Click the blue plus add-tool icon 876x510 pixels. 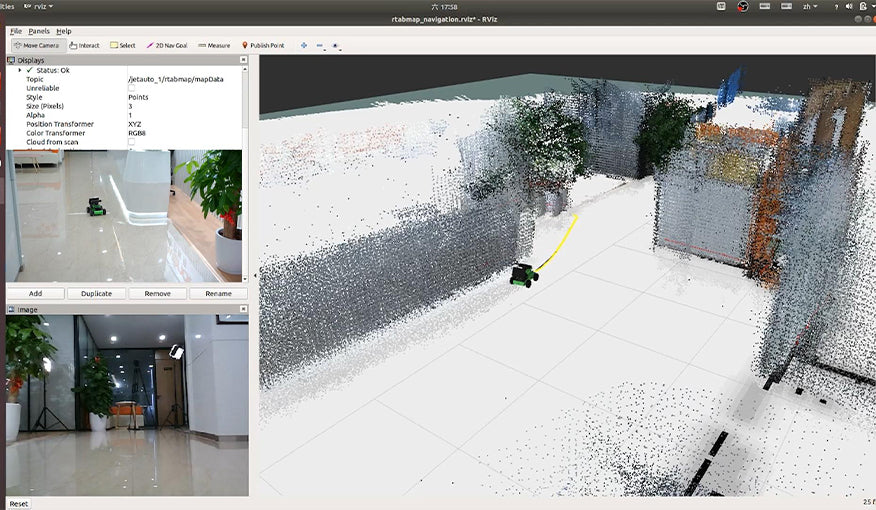pos(304,45)
